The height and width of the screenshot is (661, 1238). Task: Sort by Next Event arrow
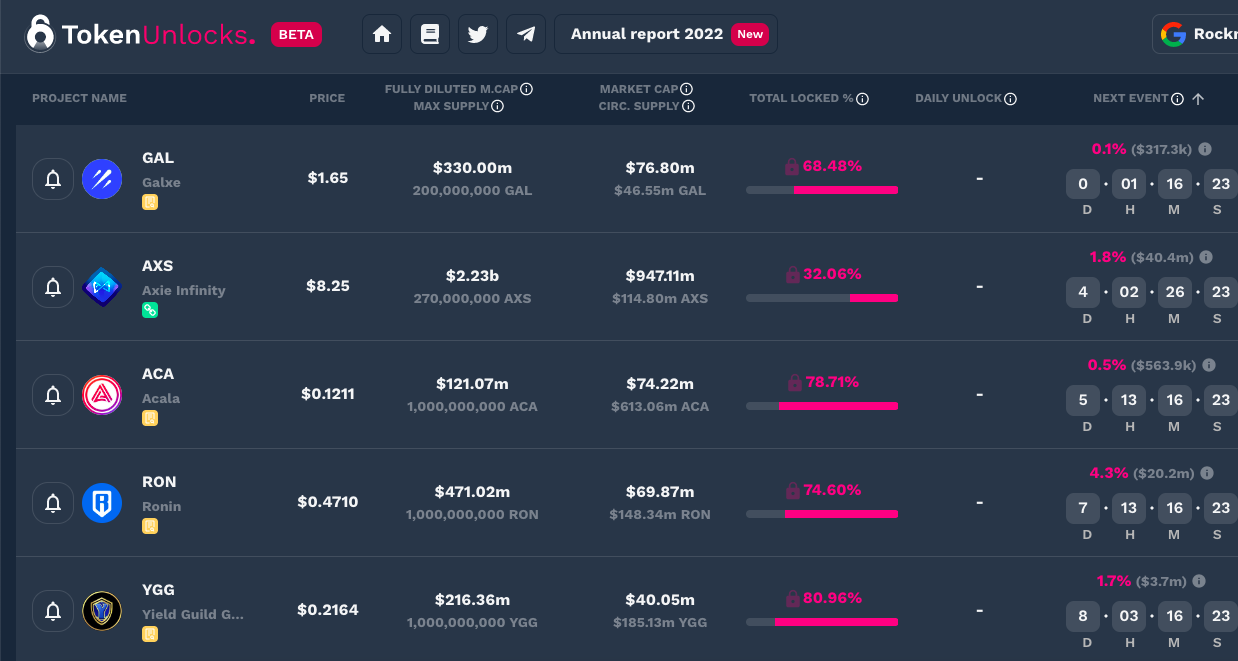[1198, 99]
